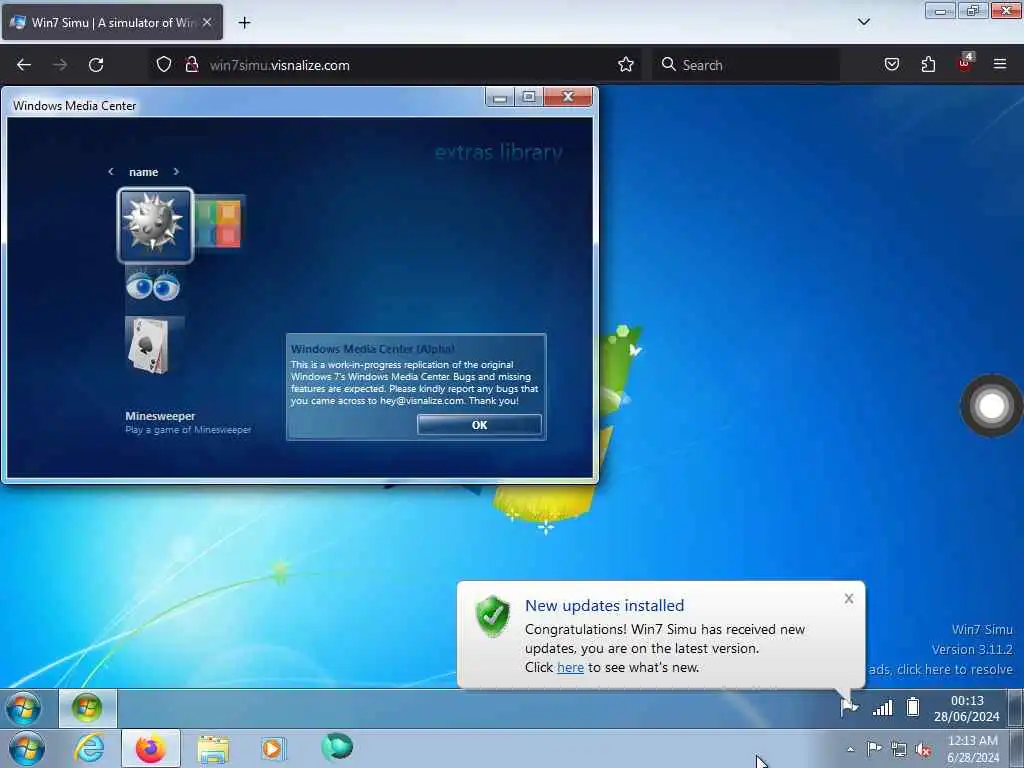Select the Minesweeper tile in extras library

click(x=155, y=225)
